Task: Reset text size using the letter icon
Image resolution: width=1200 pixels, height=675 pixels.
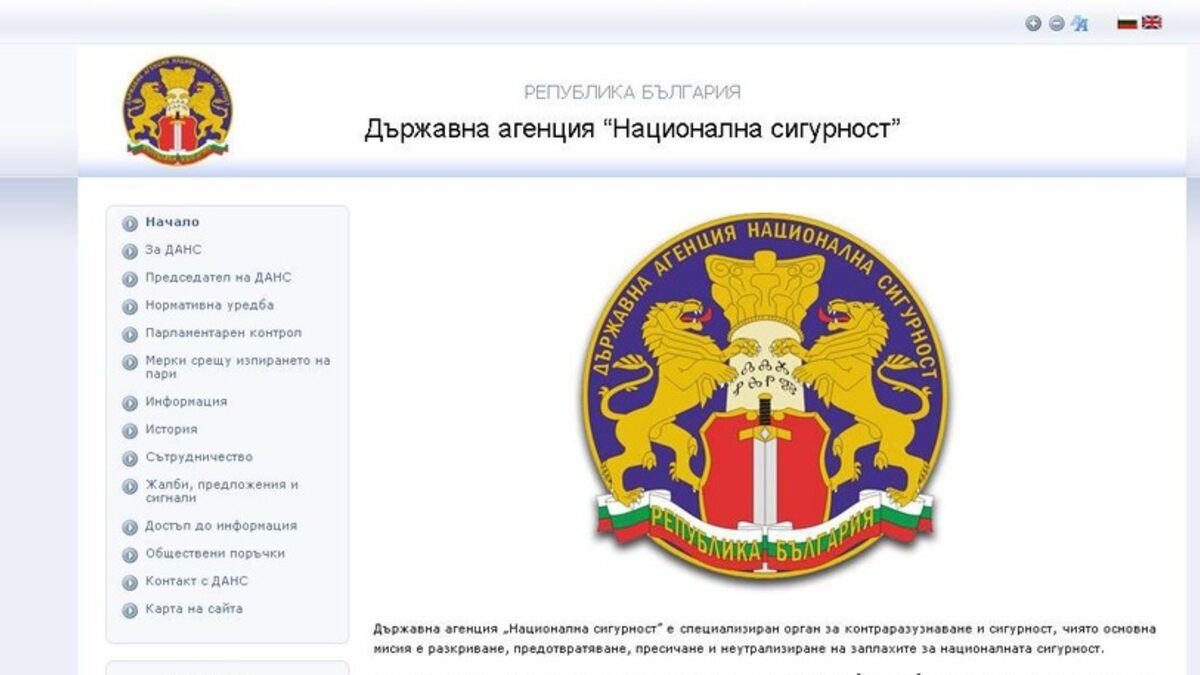Action: point(1079,24)
